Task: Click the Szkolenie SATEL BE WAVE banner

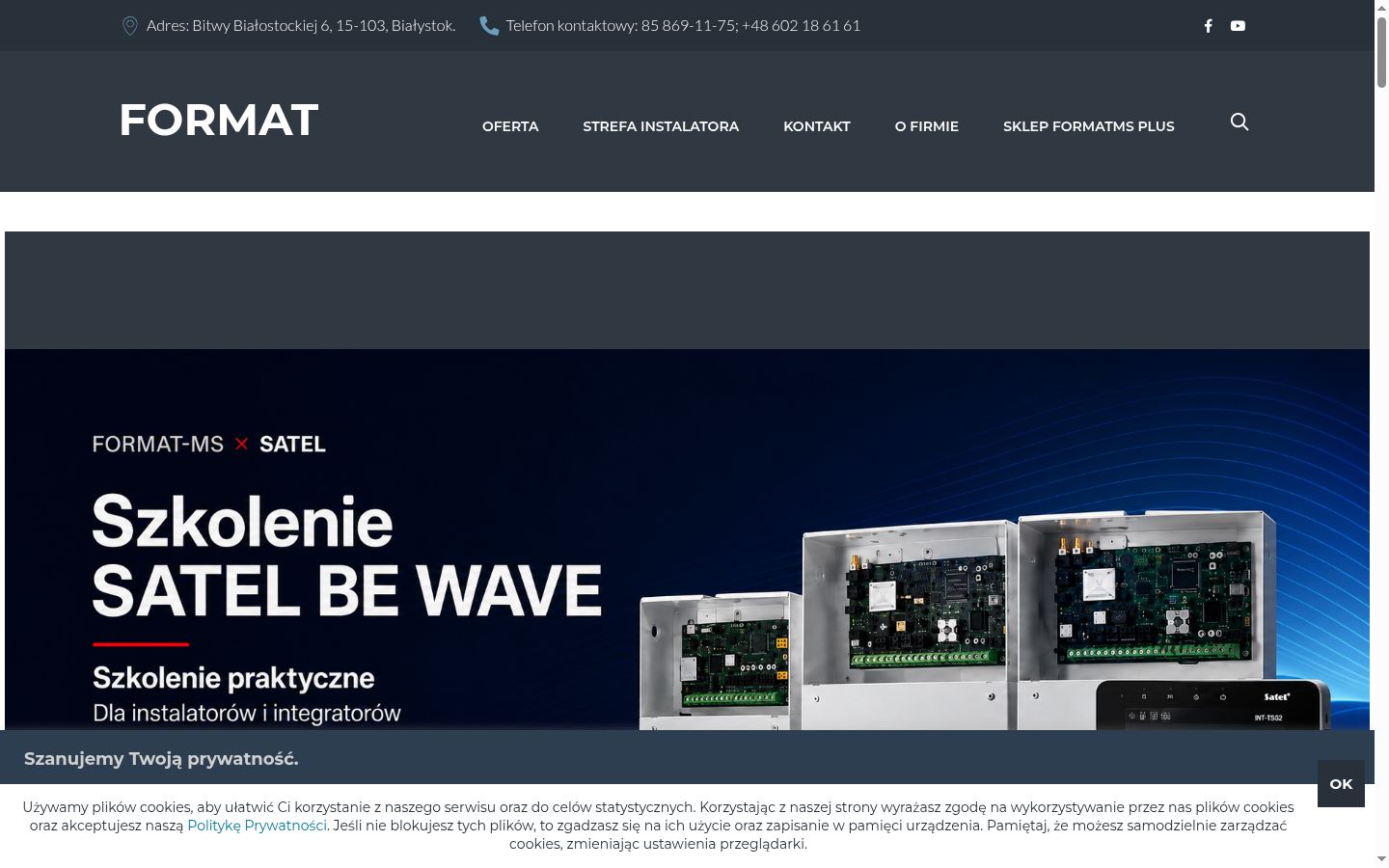Action: coord(687,540)
